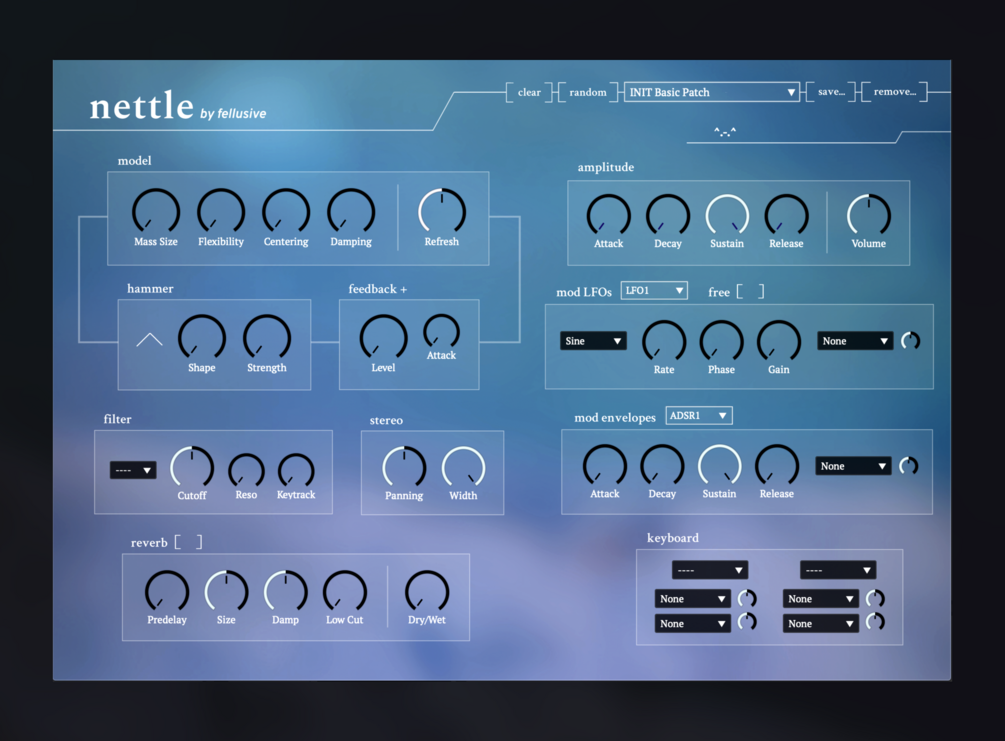Click left keyboard second row amount knob
Screen dimensions: 1005x741
tap(747, 622)
